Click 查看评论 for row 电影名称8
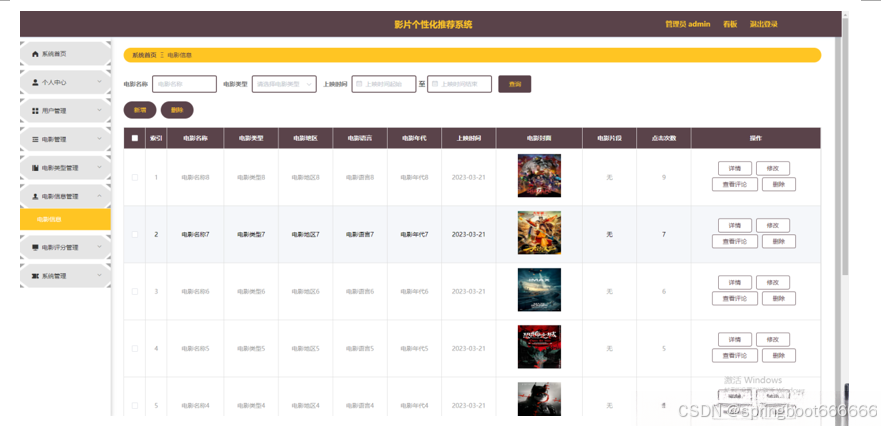Screen dimensions: 881x426 point(735,184)
